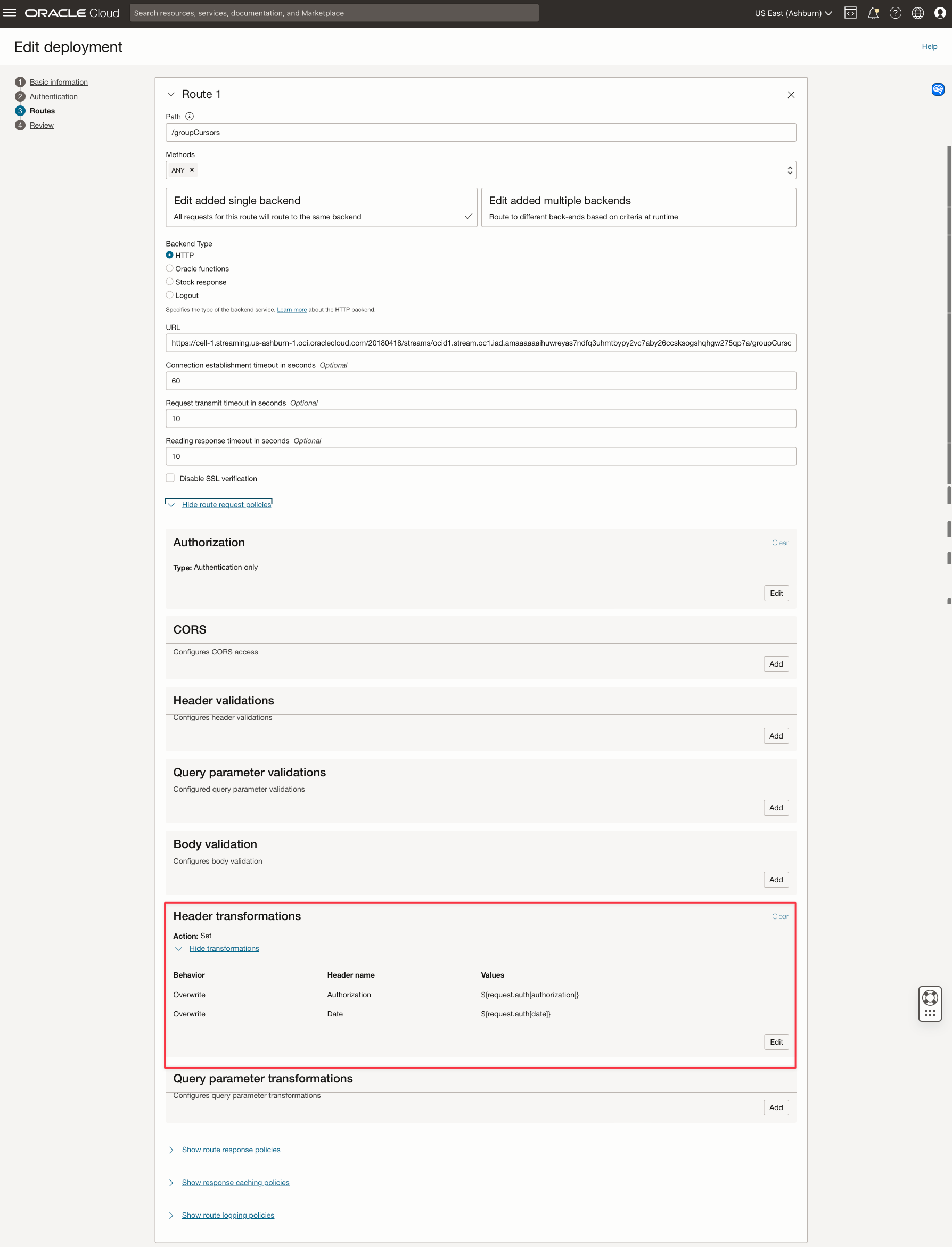The width and height of the screenshot is (952, 1247).
Task: Open Cloud Shell developer tools icon
Action: point(850,12)
